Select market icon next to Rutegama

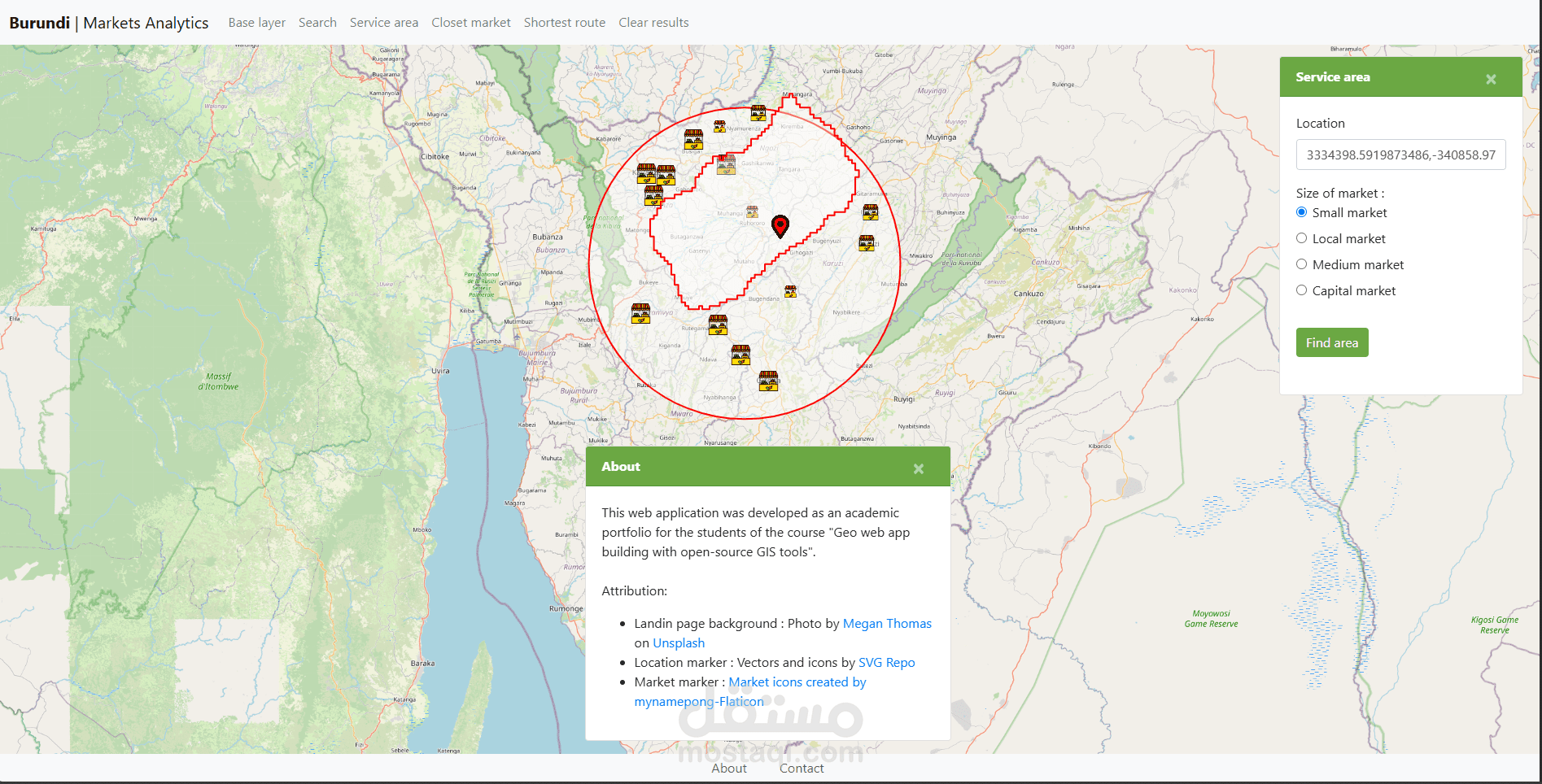[718, 324]
